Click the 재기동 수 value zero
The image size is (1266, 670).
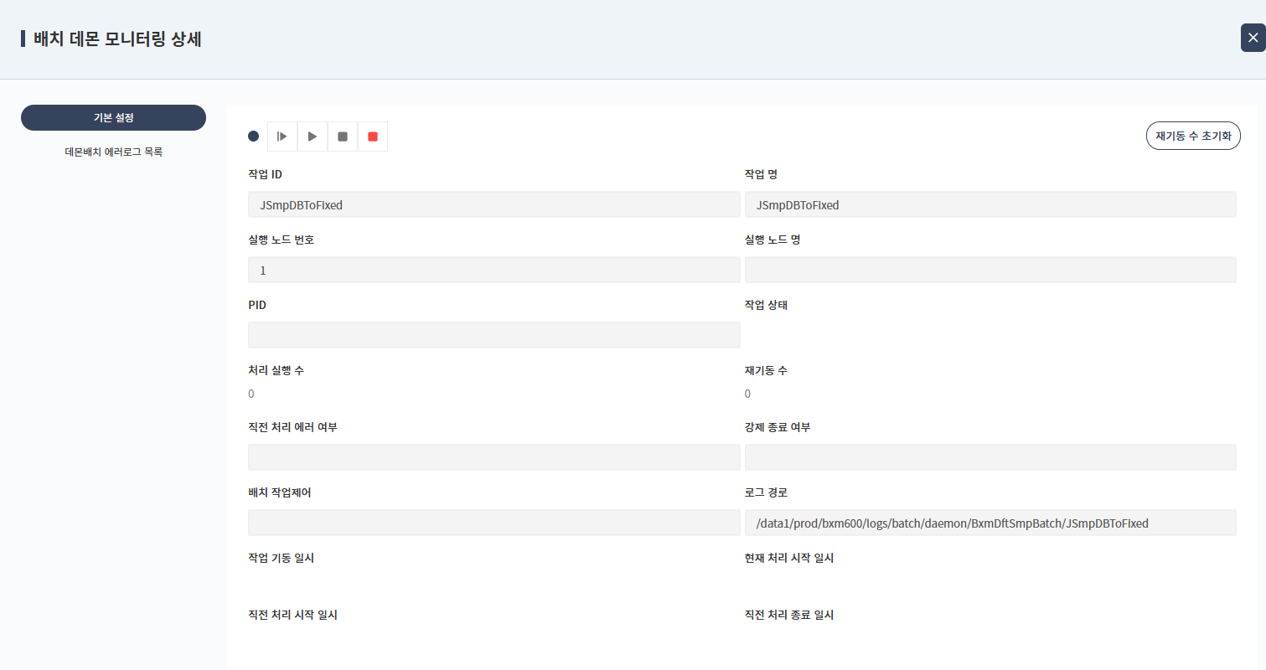[x=748, y=394]
